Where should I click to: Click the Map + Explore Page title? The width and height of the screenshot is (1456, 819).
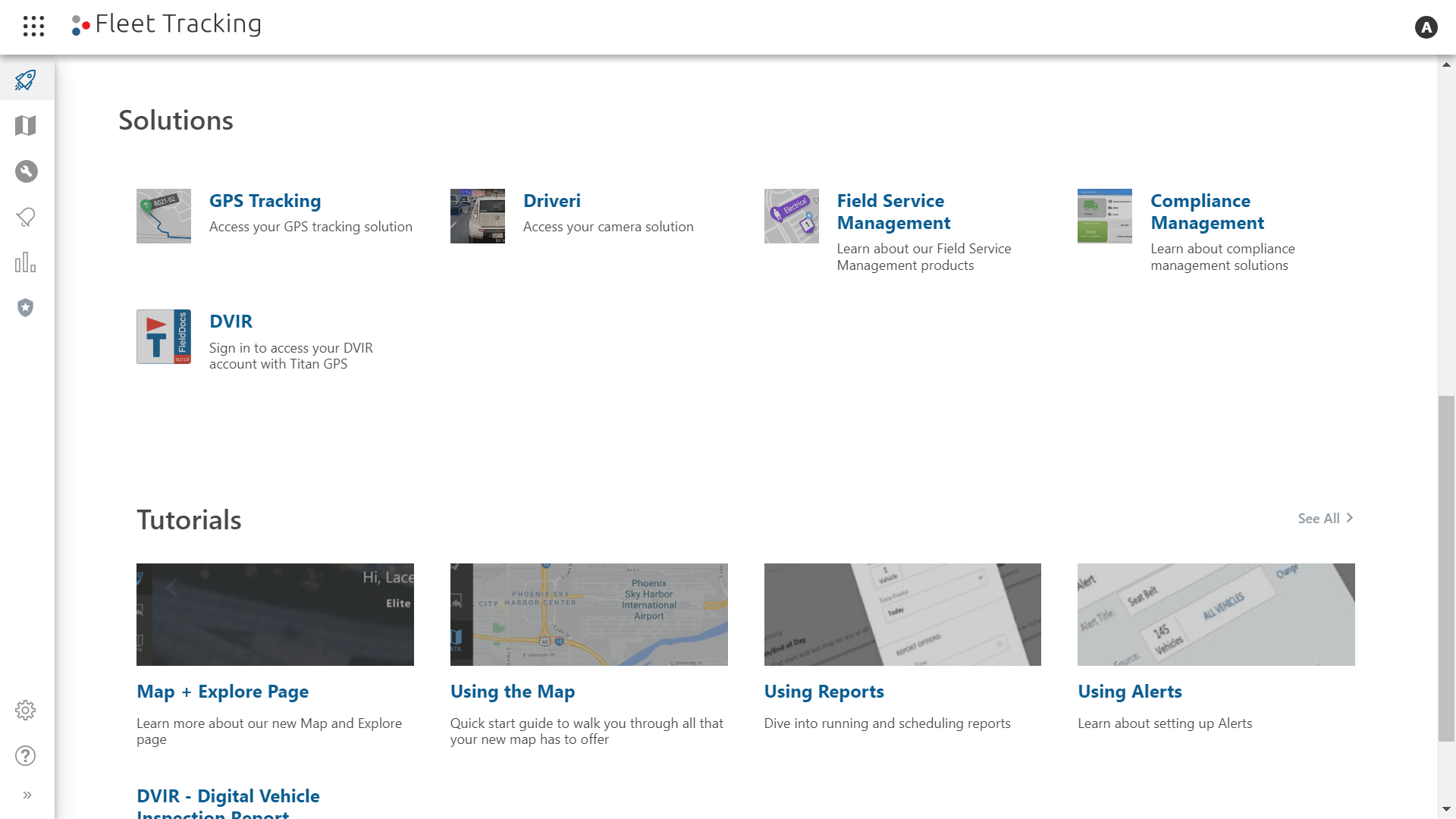click(222, 692)
